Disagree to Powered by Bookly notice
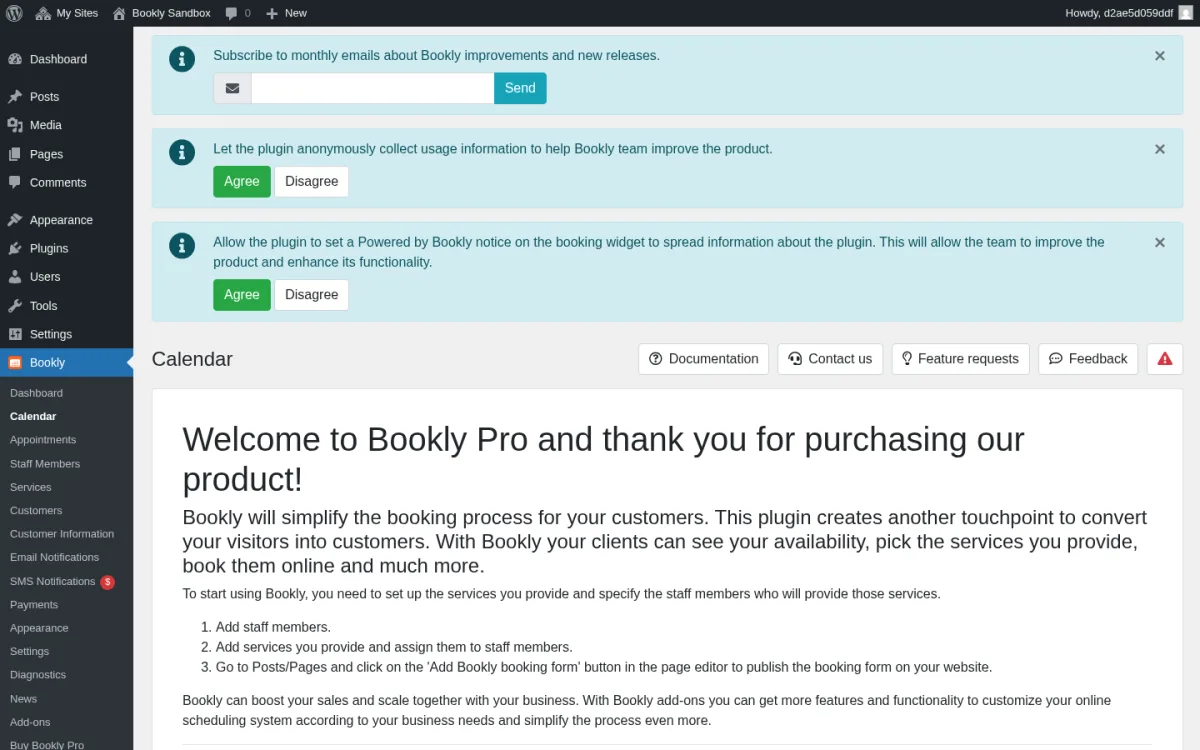Screen dimensions: 1200x750 coord(312,295)
